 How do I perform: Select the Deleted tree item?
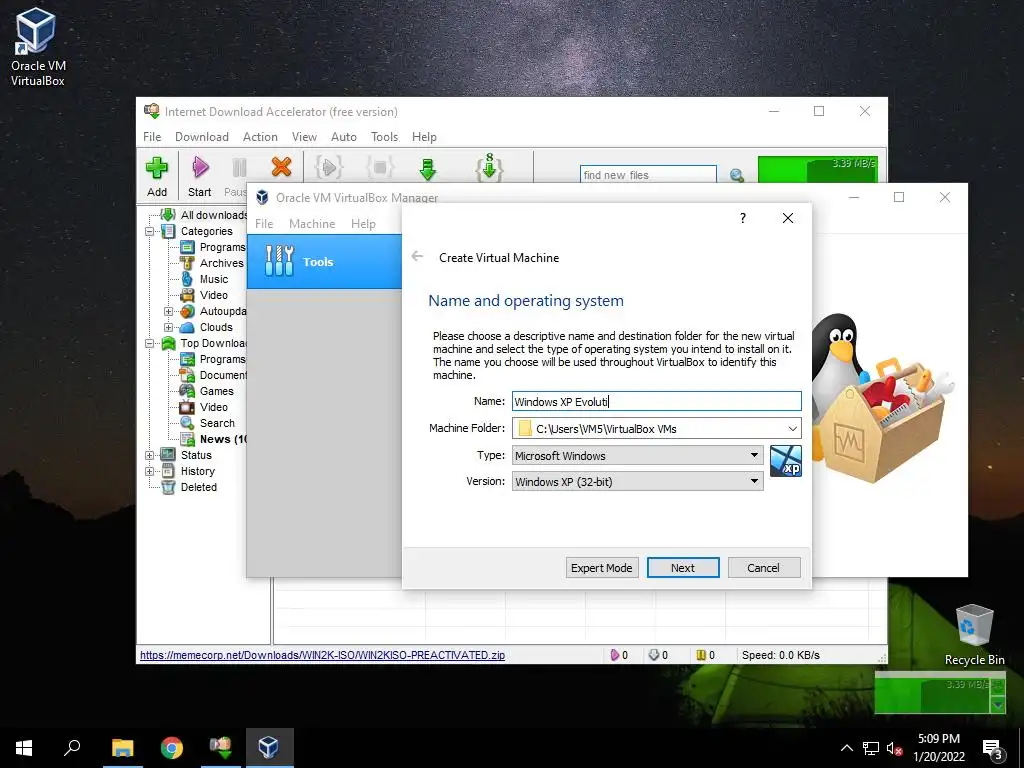[x=199, y=487]
